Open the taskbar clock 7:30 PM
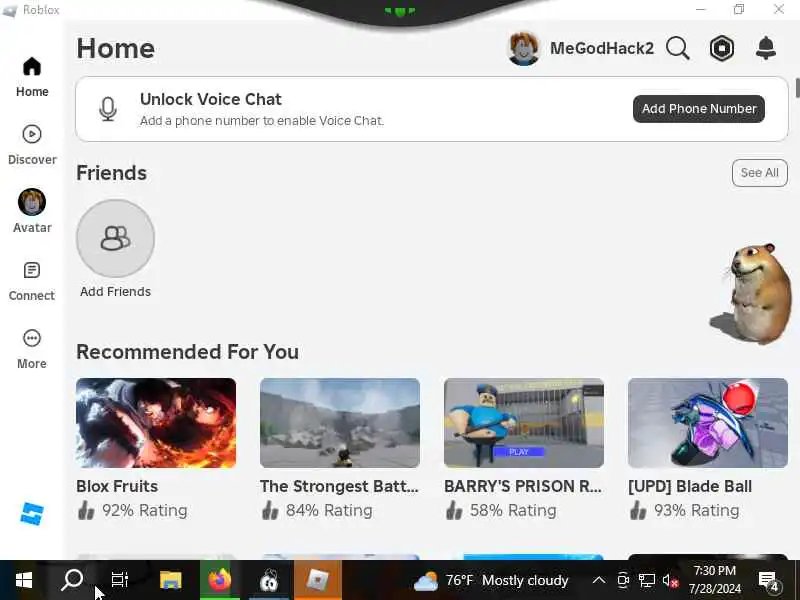The image size is (800, 600). (x=714, y=580)
